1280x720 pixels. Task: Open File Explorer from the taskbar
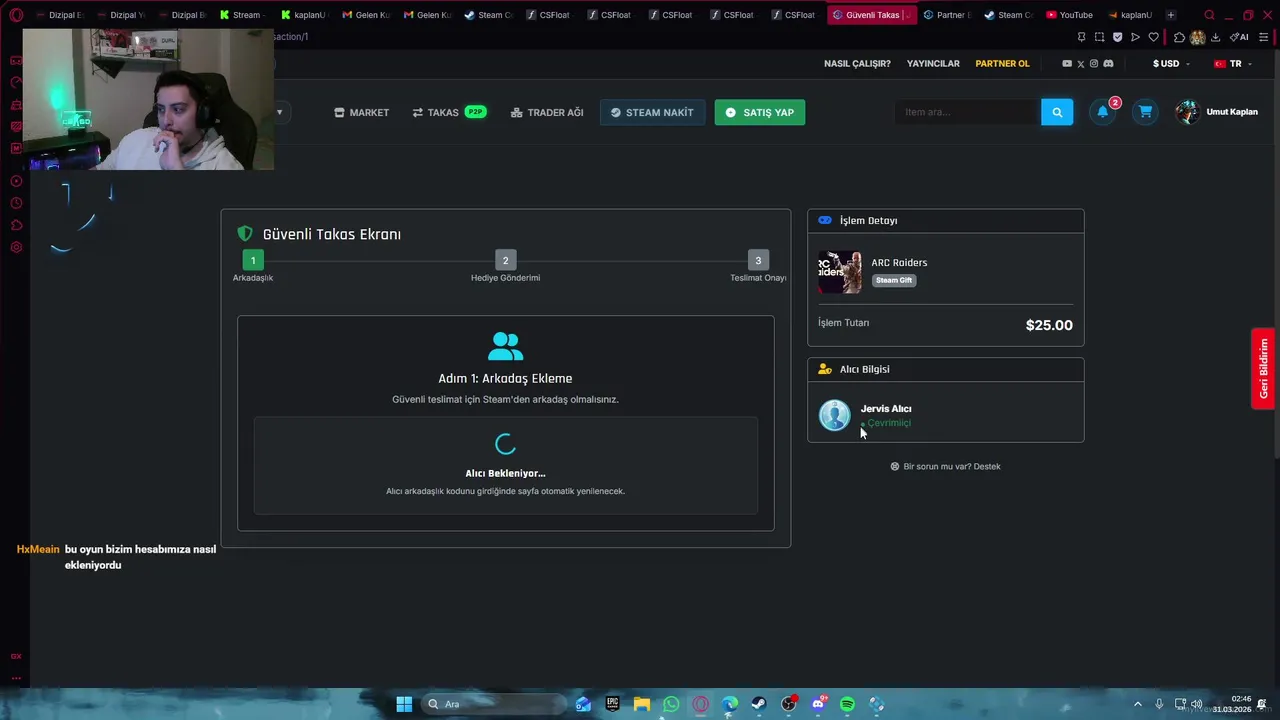coord(642,704)
